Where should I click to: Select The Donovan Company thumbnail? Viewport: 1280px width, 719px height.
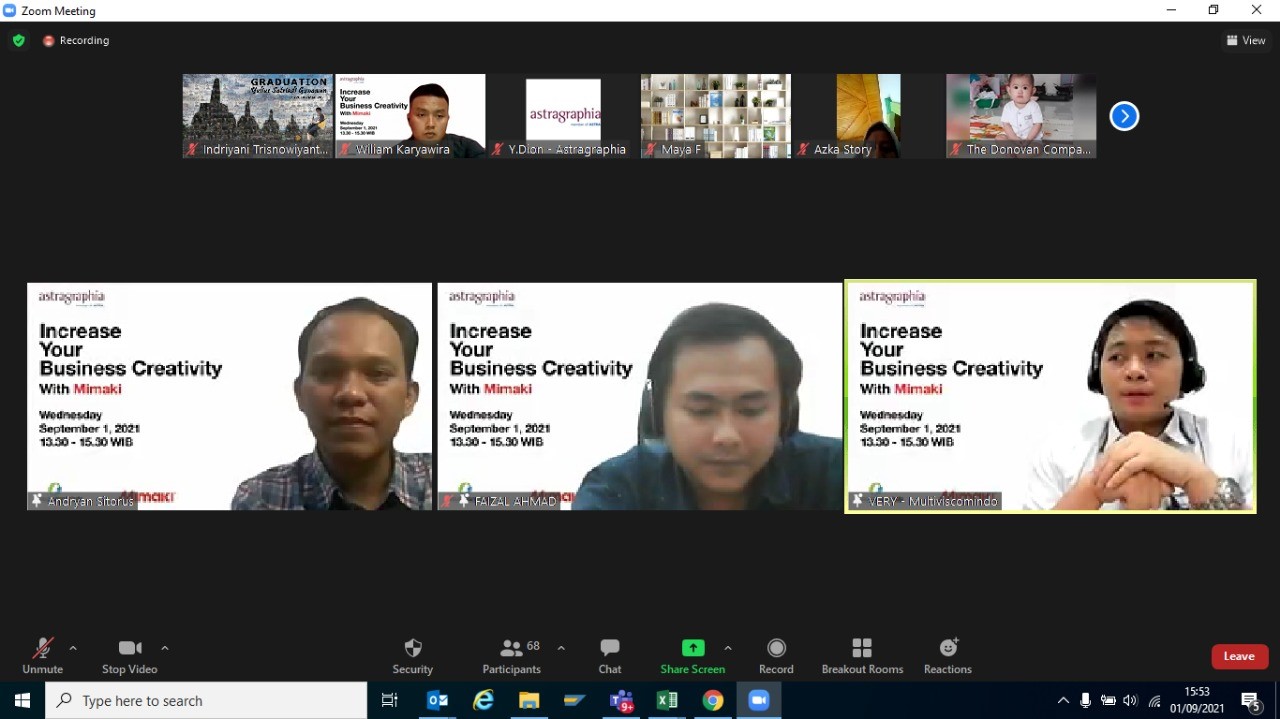[x=1021, y=116]
